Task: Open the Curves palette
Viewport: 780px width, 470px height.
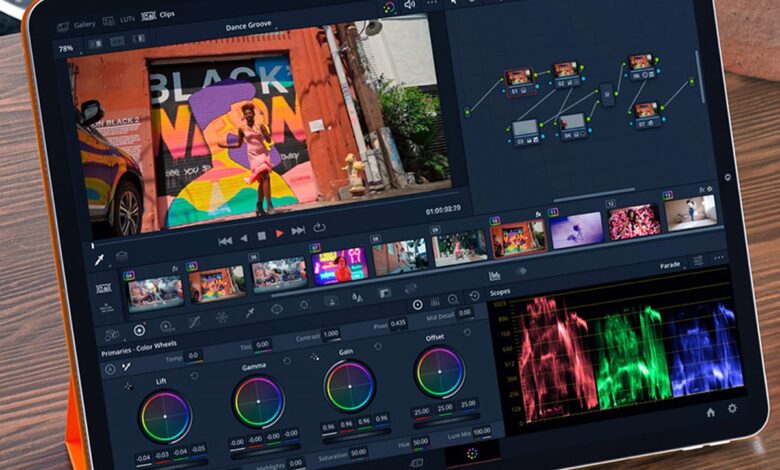Action: pyautogui.click(x=194, y=322)
